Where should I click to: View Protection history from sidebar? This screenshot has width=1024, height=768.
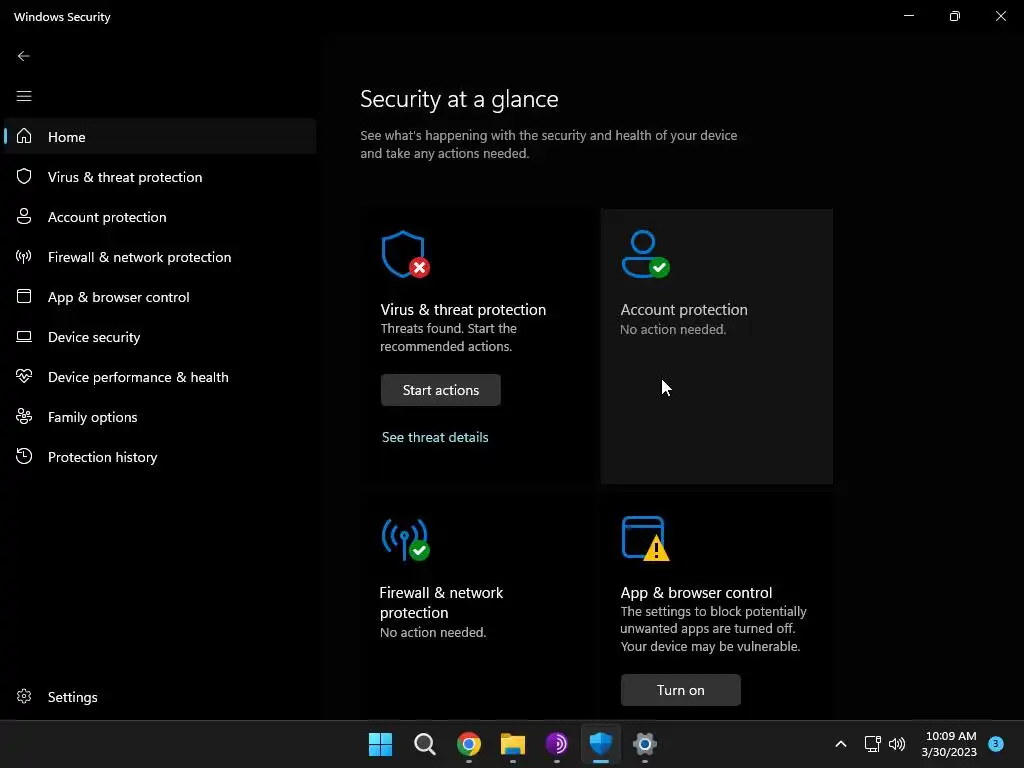point(103,457)
